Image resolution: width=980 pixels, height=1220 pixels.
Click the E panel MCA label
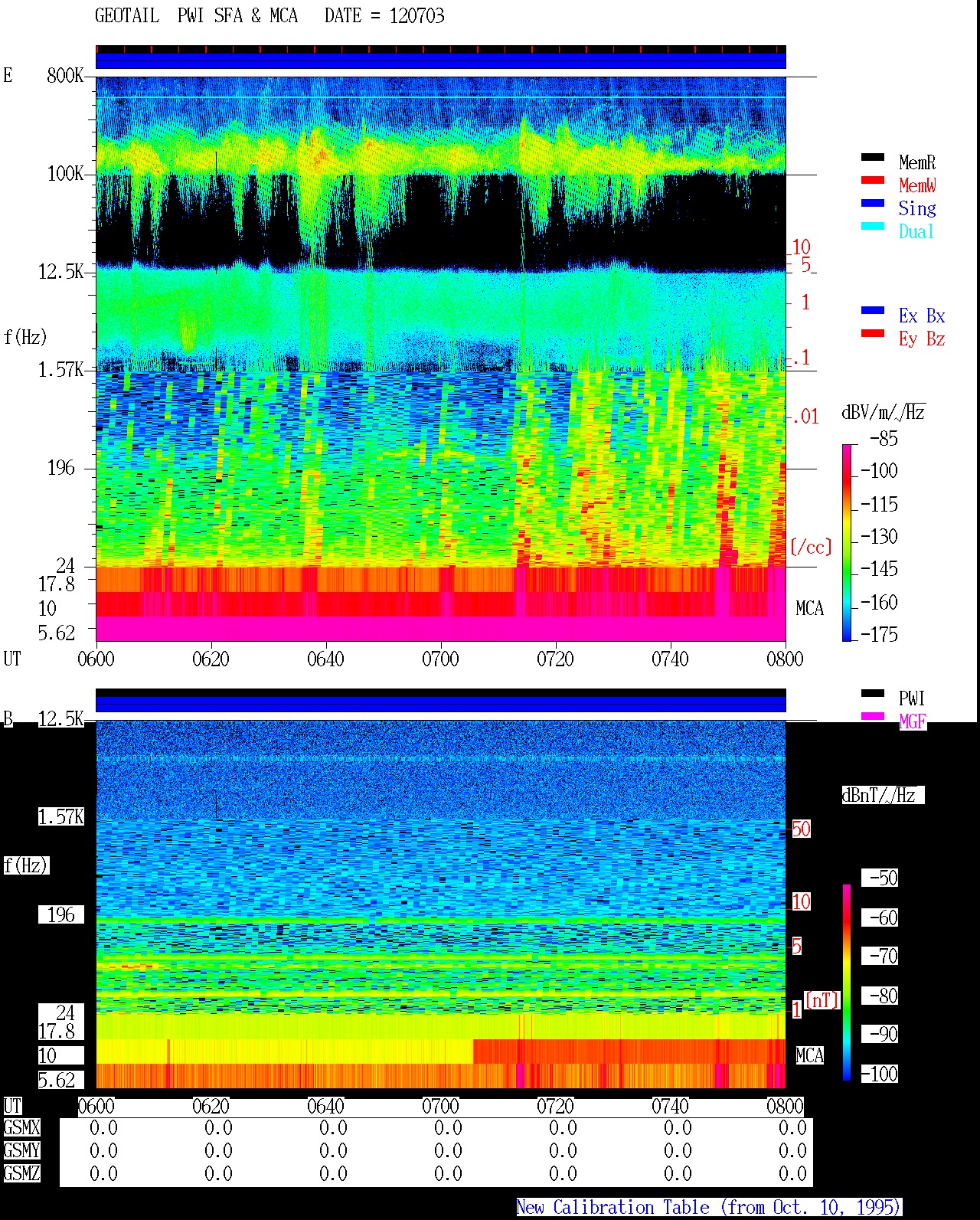[x=809, y=608]
